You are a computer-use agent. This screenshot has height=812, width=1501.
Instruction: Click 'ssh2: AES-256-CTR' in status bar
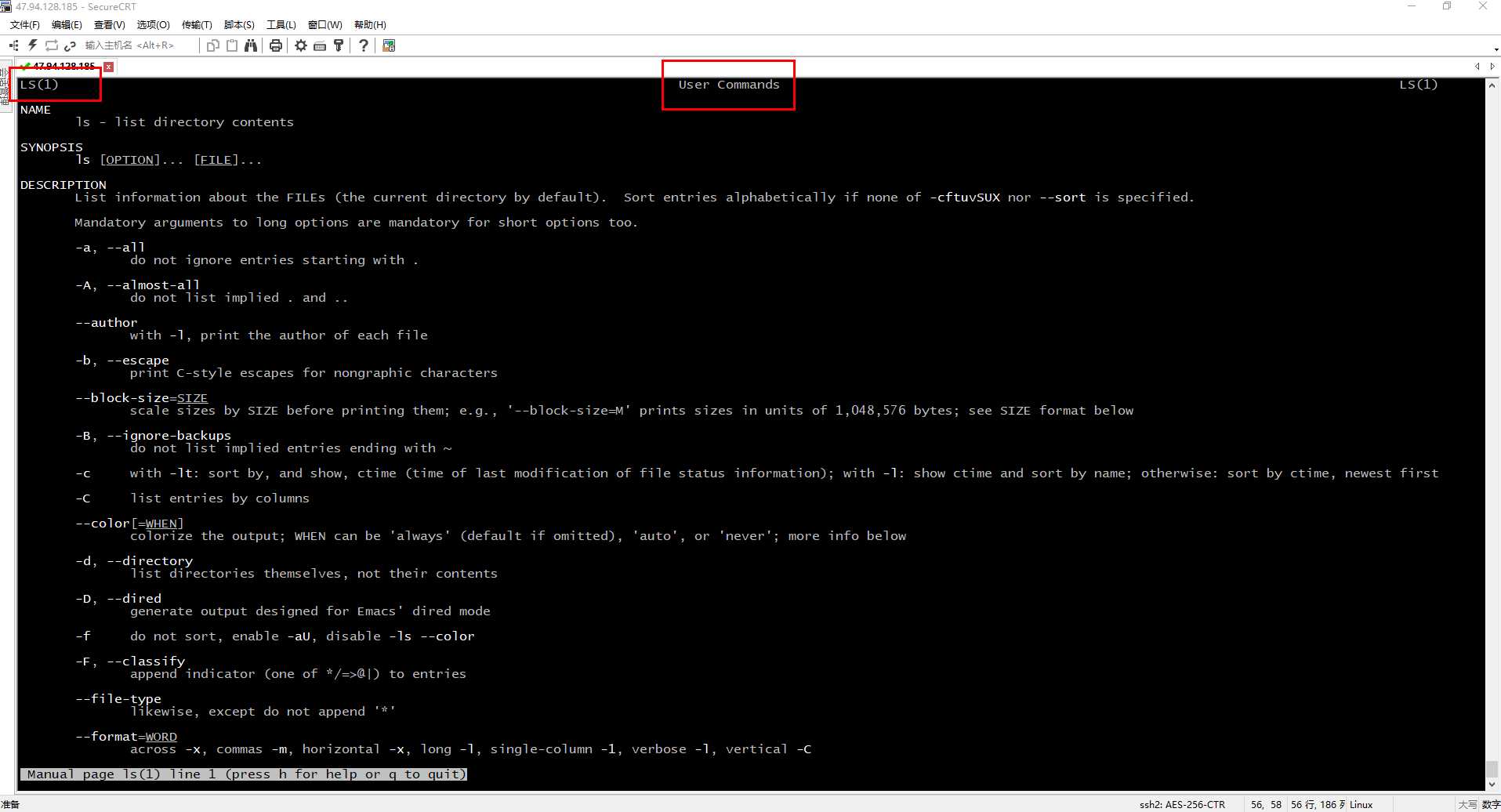point(1182,804)
